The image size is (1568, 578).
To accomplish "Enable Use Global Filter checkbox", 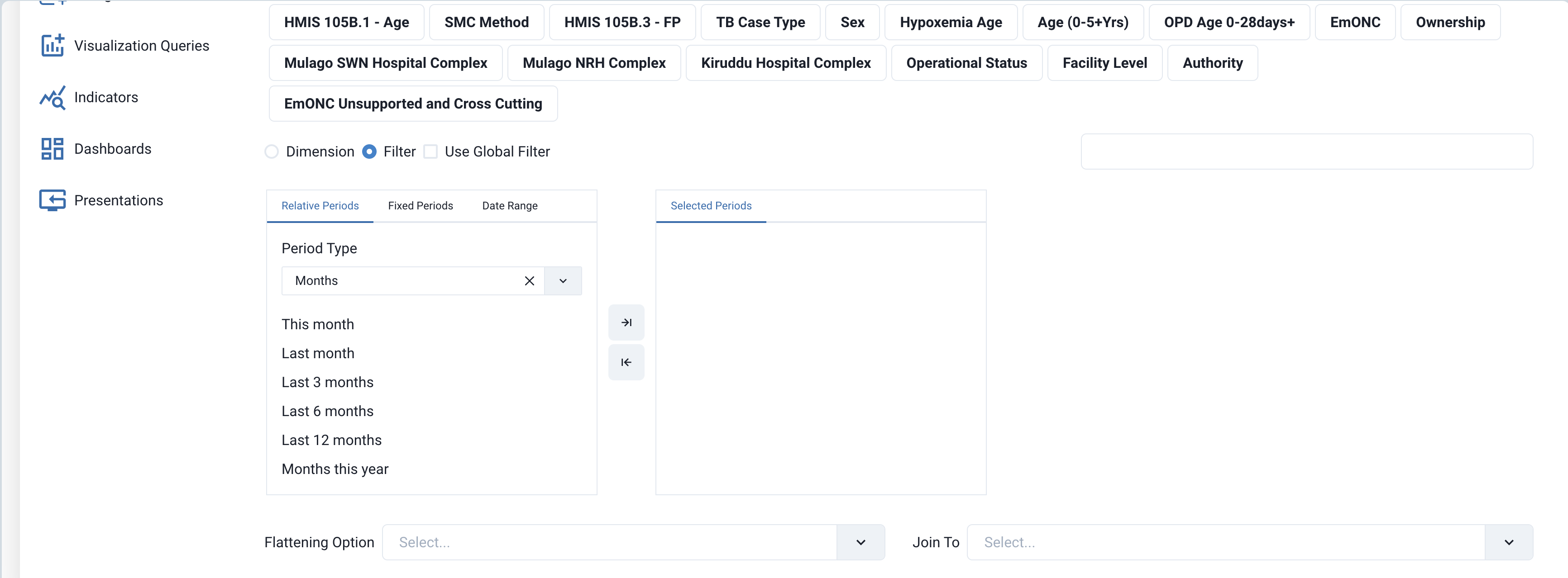I will point(430,152).
